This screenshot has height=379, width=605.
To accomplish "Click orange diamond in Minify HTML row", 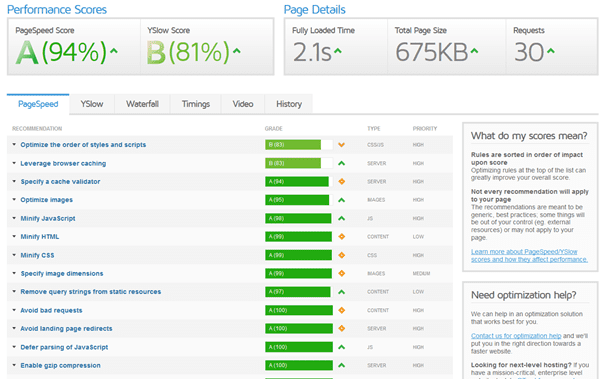I will 341,237.
